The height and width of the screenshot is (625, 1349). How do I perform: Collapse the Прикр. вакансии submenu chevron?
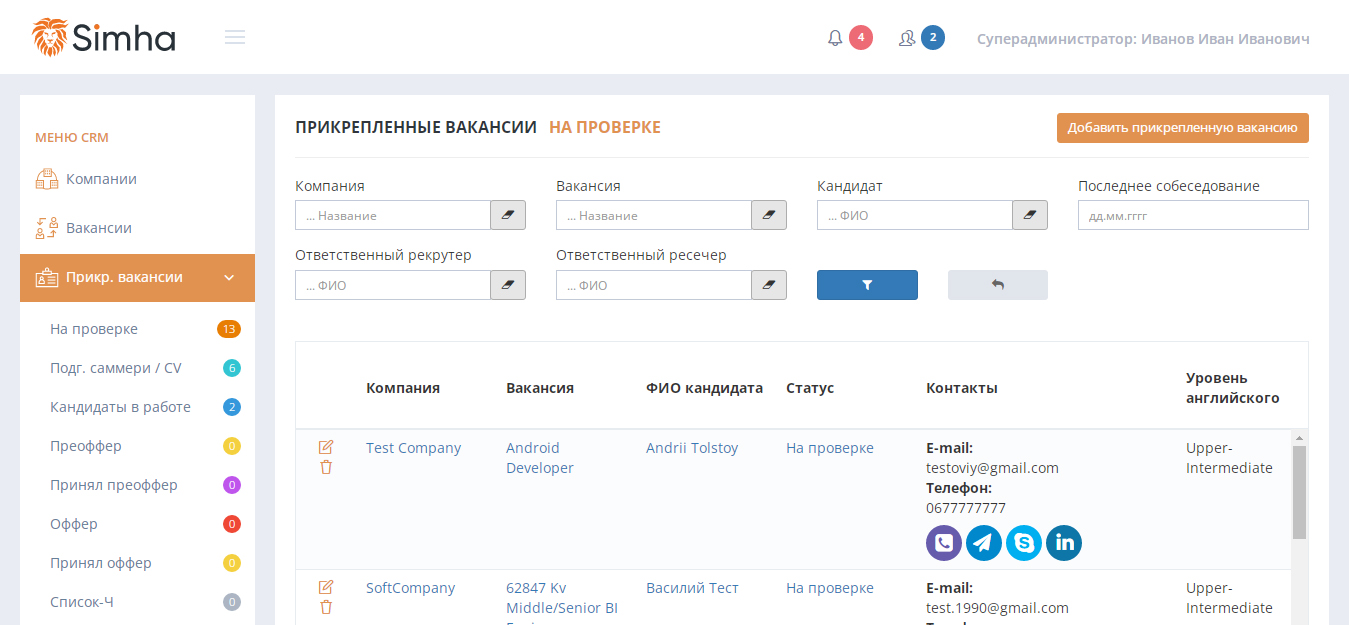tap(228, 277)
